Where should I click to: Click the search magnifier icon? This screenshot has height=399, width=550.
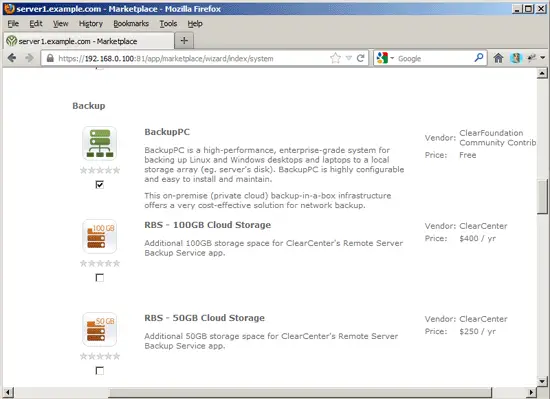[478, 58]
